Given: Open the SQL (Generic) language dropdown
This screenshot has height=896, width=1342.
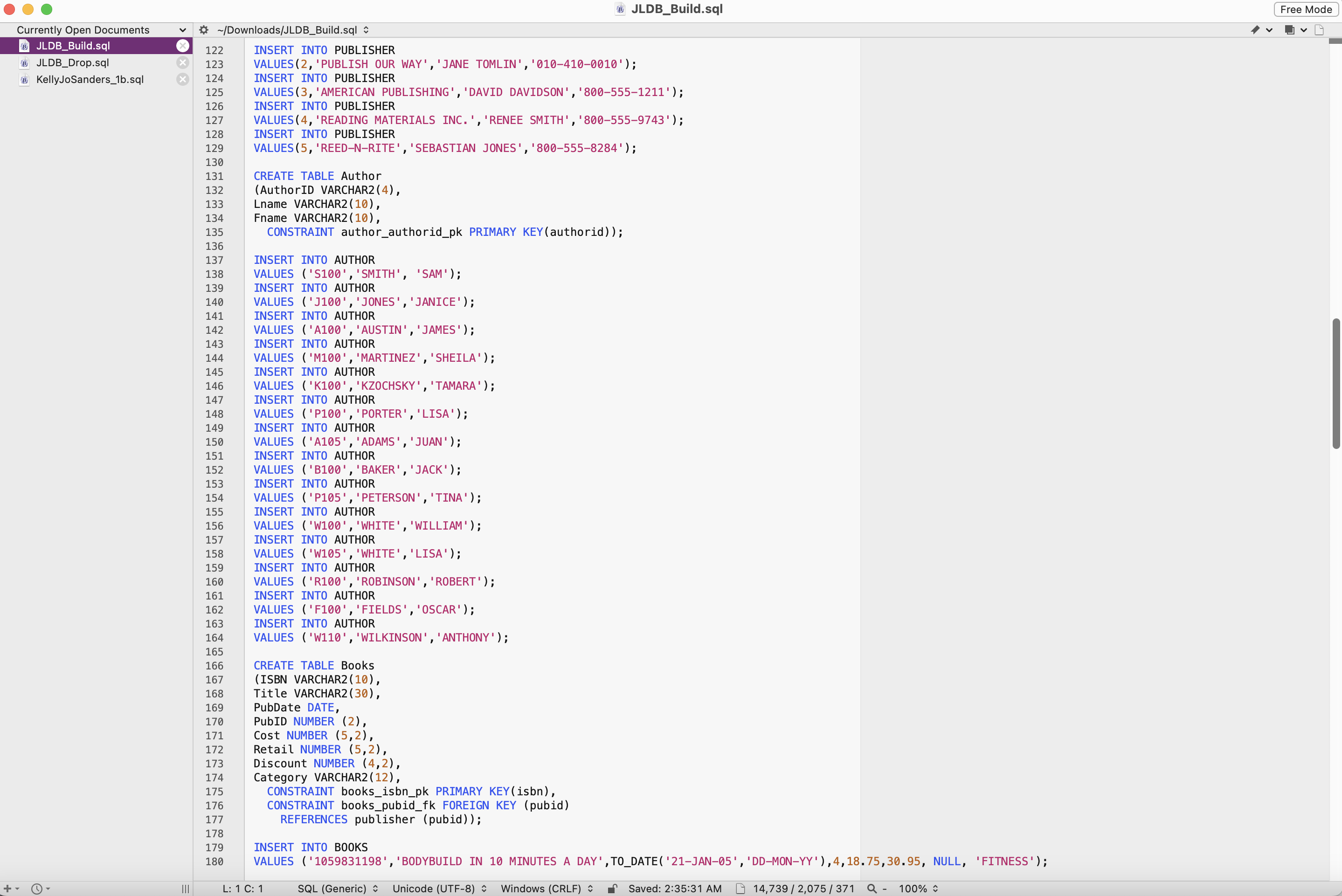Looking at the screenshot, I should coord(338,889).
